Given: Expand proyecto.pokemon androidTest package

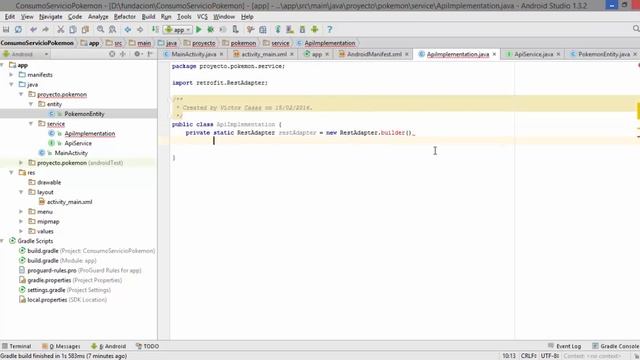Looking at the screenshot, I should (x=21, y=163).
